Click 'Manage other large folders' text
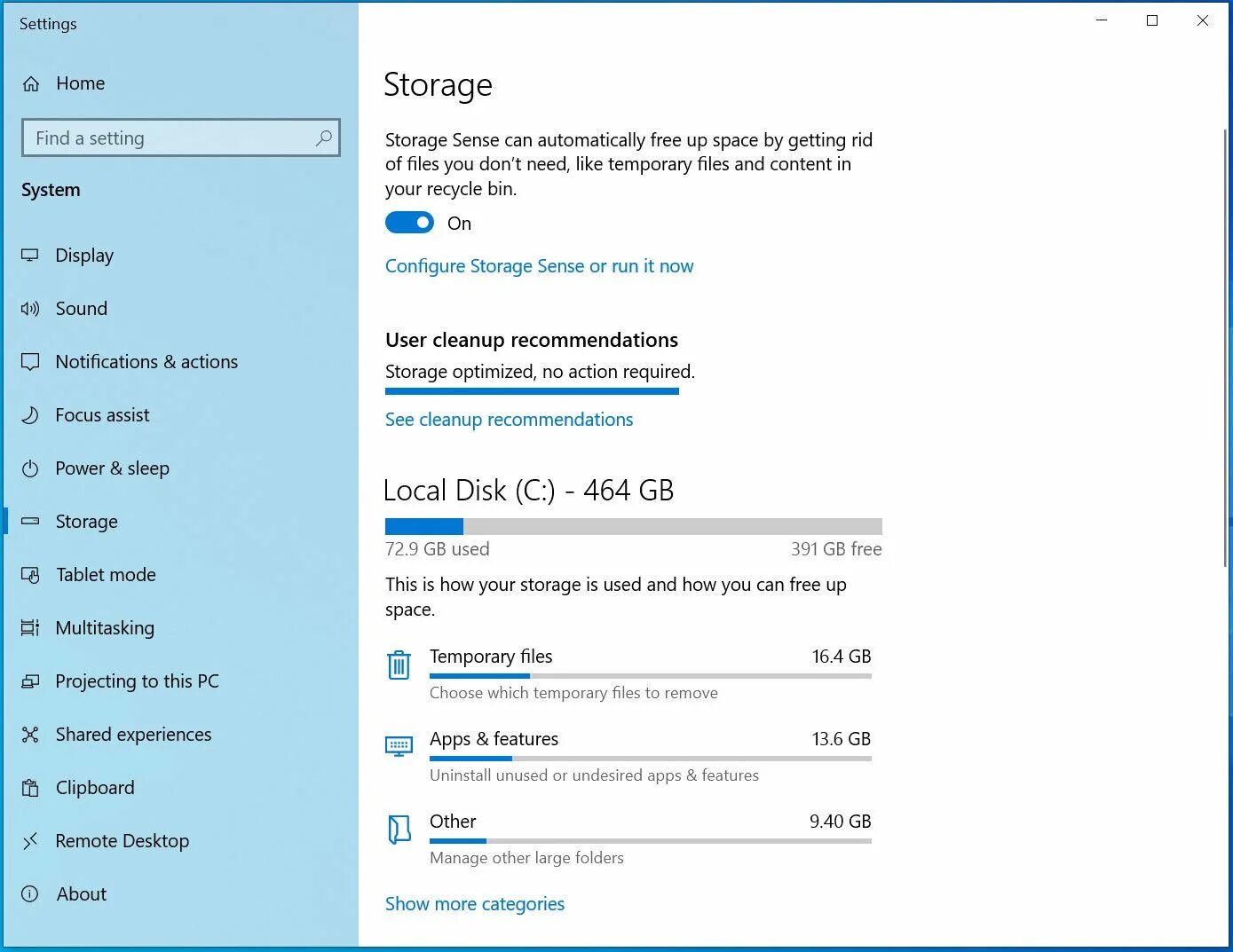The image size is (1233, 952). pos(526,858)
